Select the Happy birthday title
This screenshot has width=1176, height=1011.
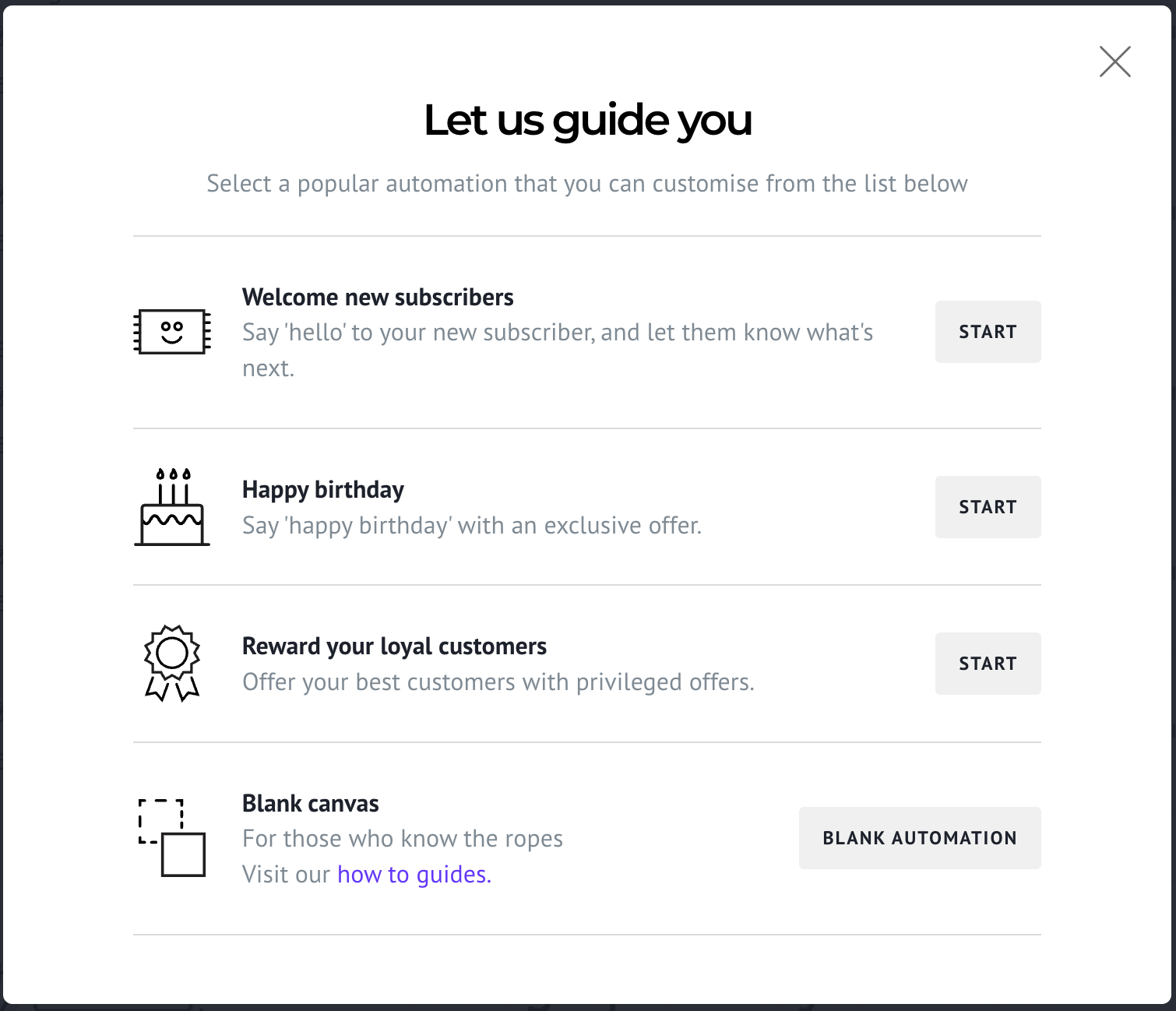323,490
